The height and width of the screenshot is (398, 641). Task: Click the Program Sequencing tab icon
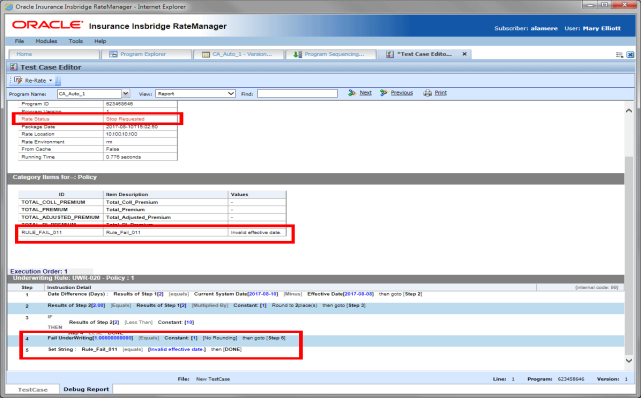pyautogui.click(x=298, y=54)
